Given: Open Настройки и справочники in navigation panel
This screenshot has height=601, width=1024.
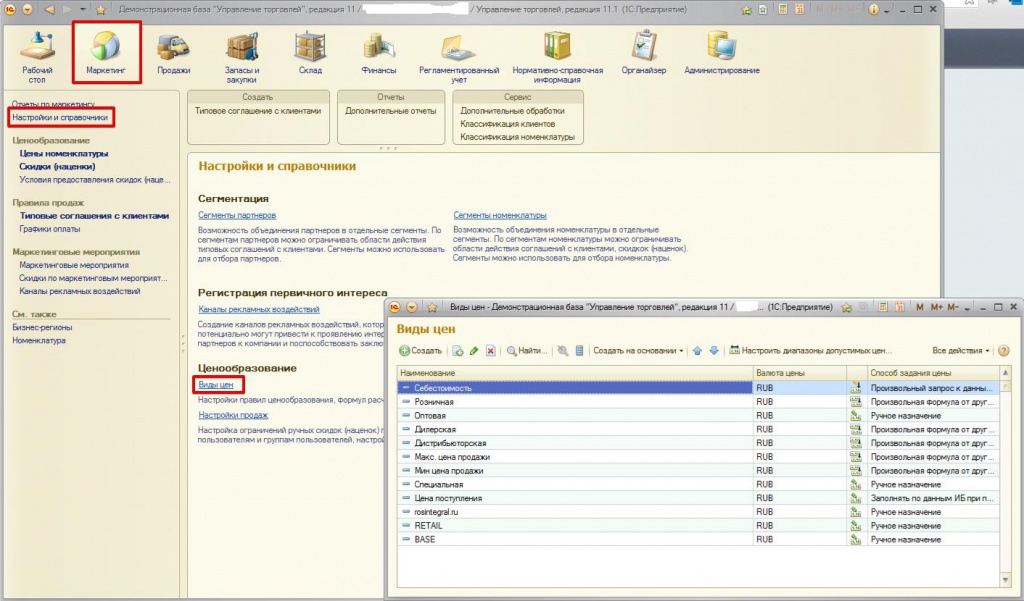Looking at the screenshot, I should [60, 118].
